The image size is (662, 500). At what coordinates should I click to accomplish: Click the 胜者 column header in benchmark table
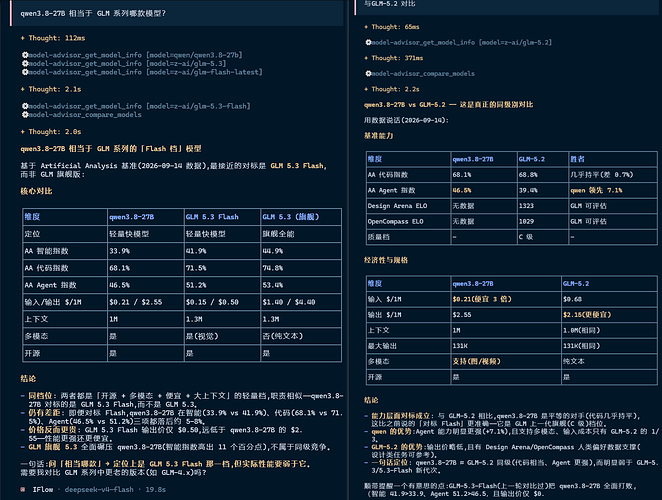pos(577,159)
